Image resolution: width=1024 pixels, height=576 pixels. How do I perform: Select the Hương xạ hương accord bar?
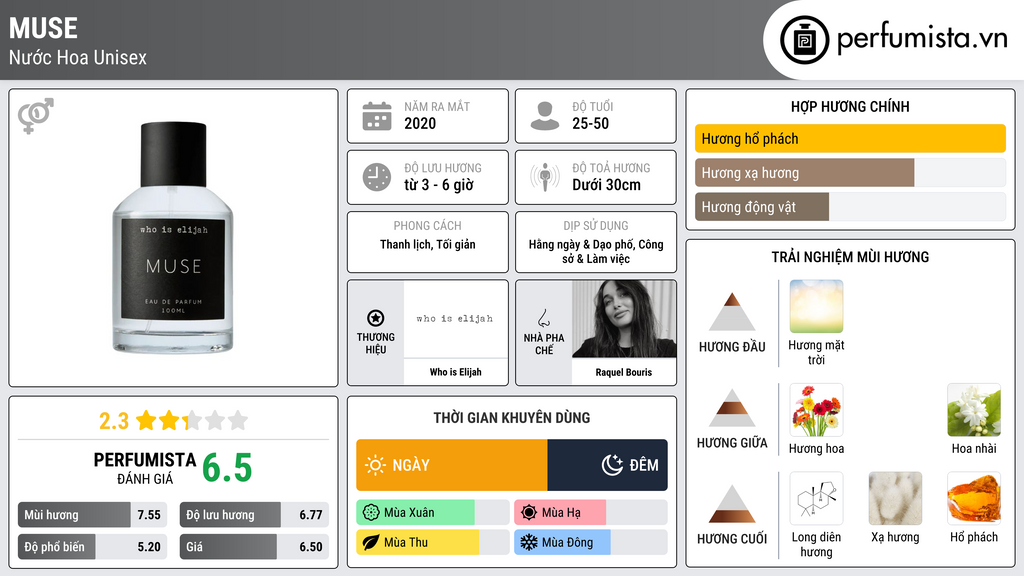click(x=850, y=172)
